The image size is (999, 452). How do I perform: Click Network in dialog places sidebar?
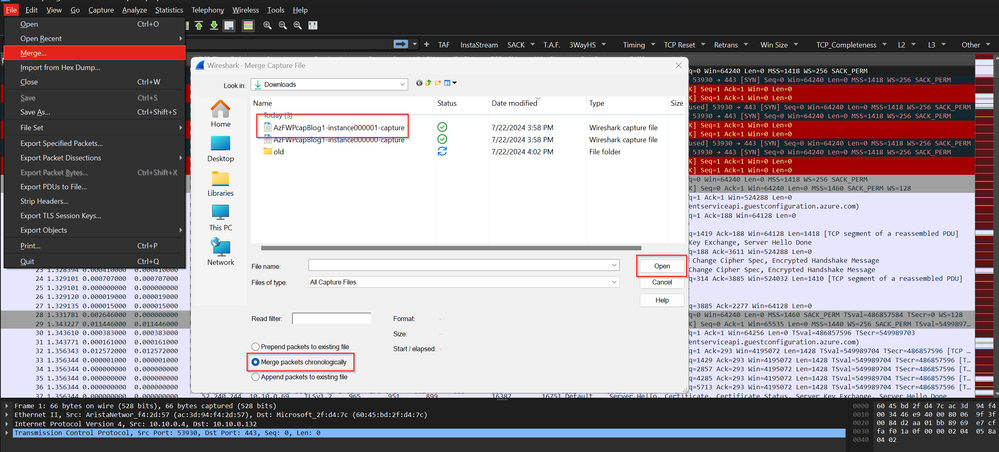pos(220,252)
